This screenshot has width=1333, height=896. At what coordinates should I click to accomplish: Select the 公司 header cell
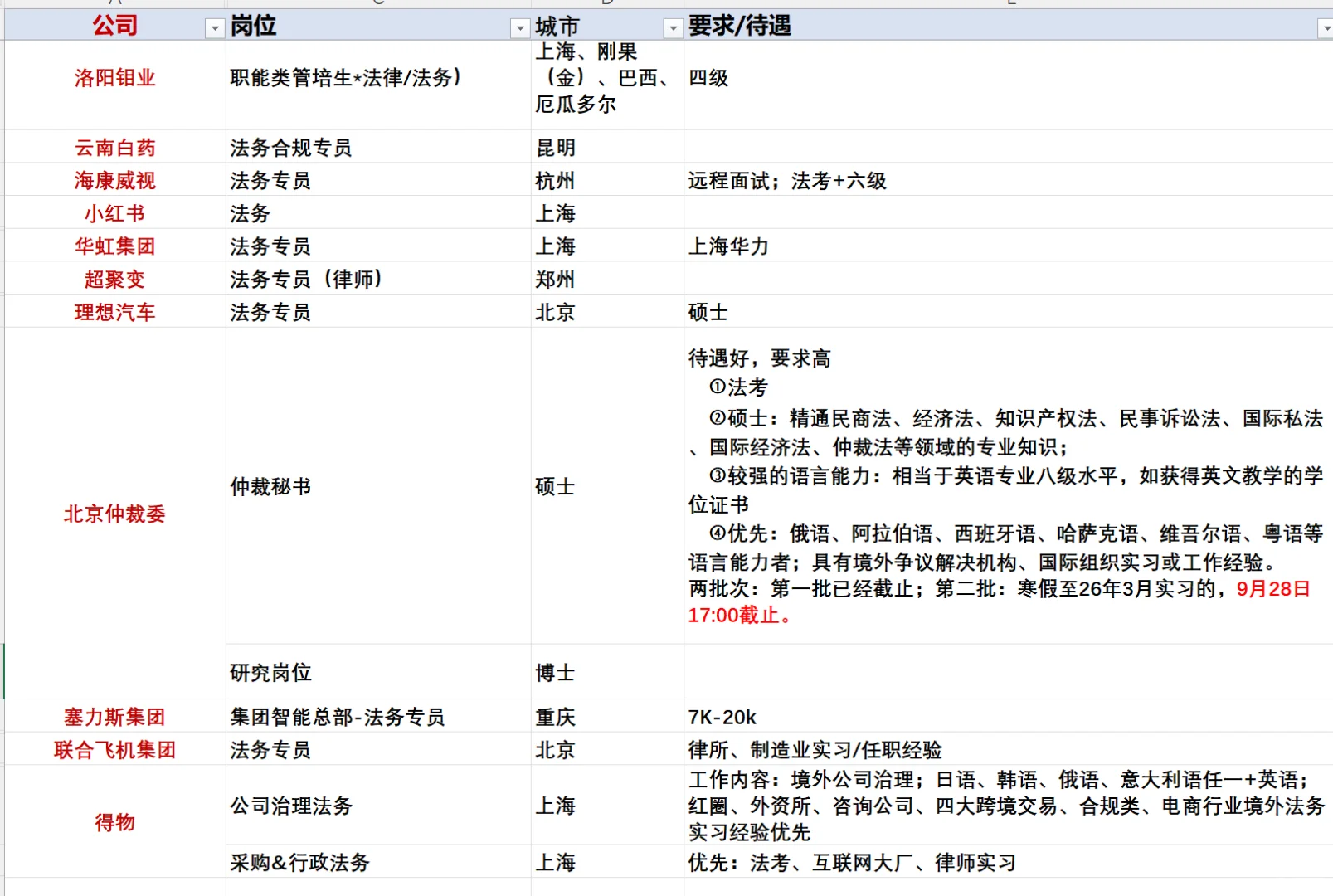tap(114, 25)
